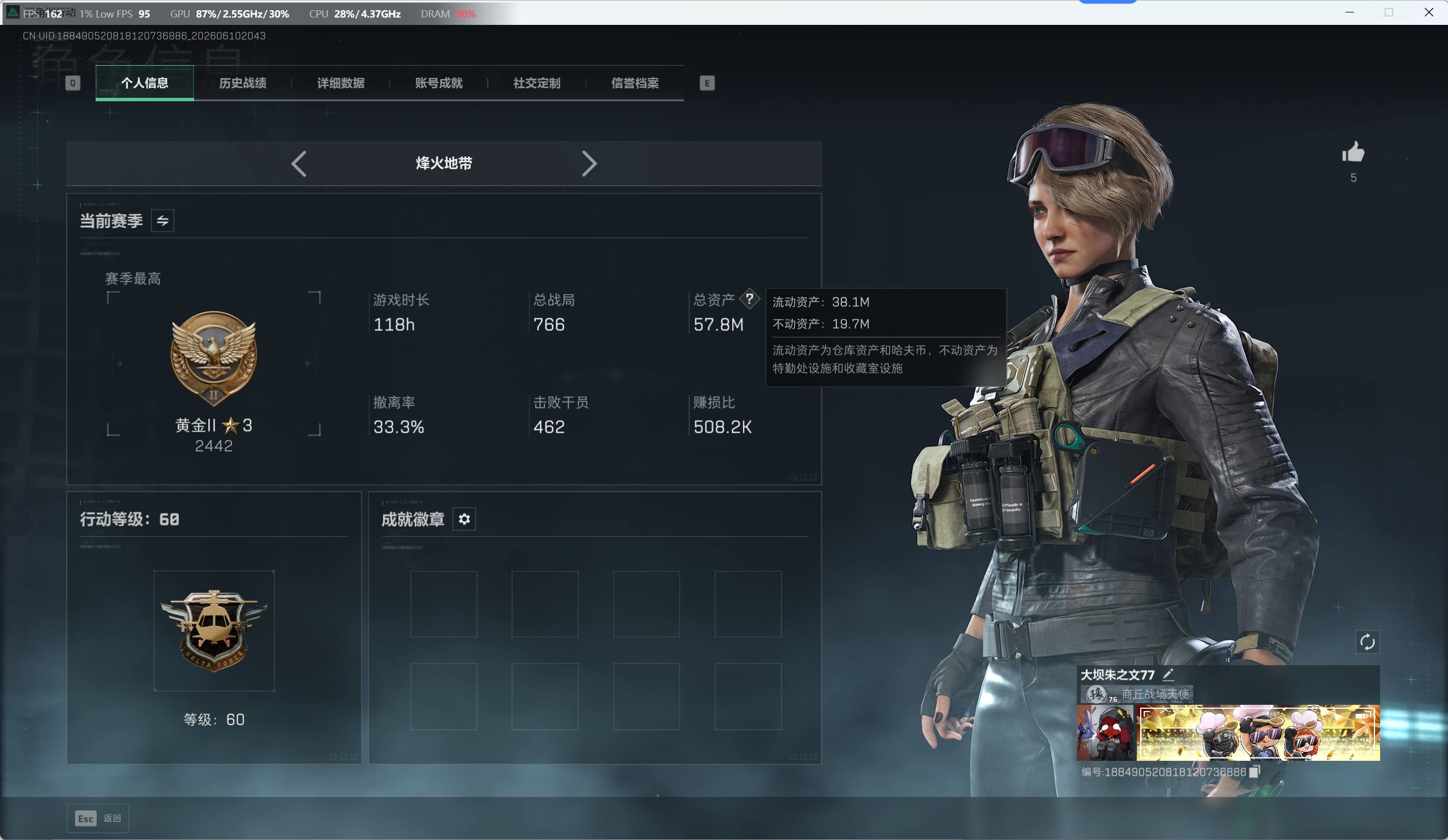Click the 总资产 57.8M value
Image resolution: width=1448 pixels, height=840 pixels.
(718, 325)
